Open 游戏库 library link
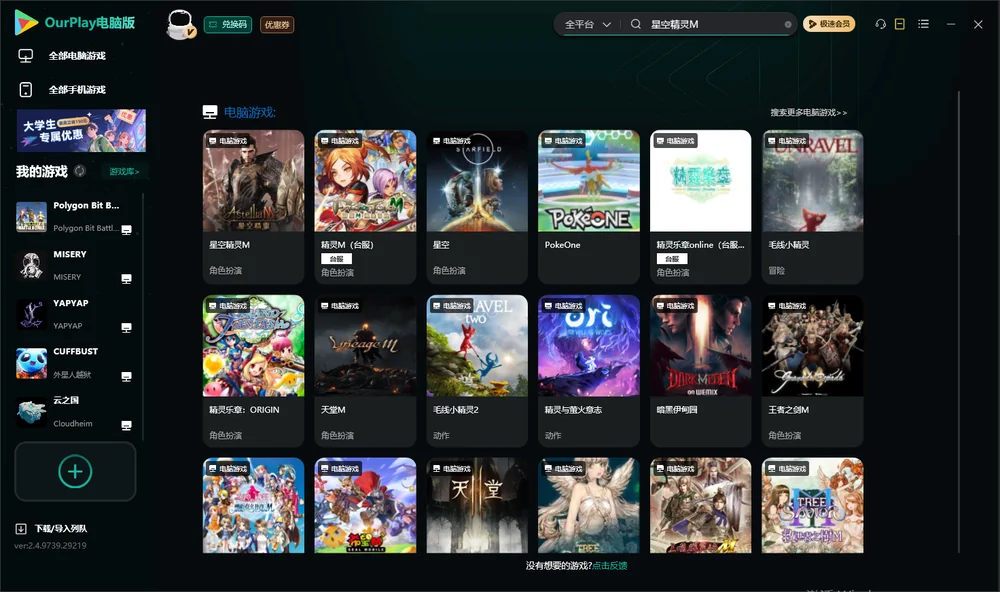 tap(124, 172)
